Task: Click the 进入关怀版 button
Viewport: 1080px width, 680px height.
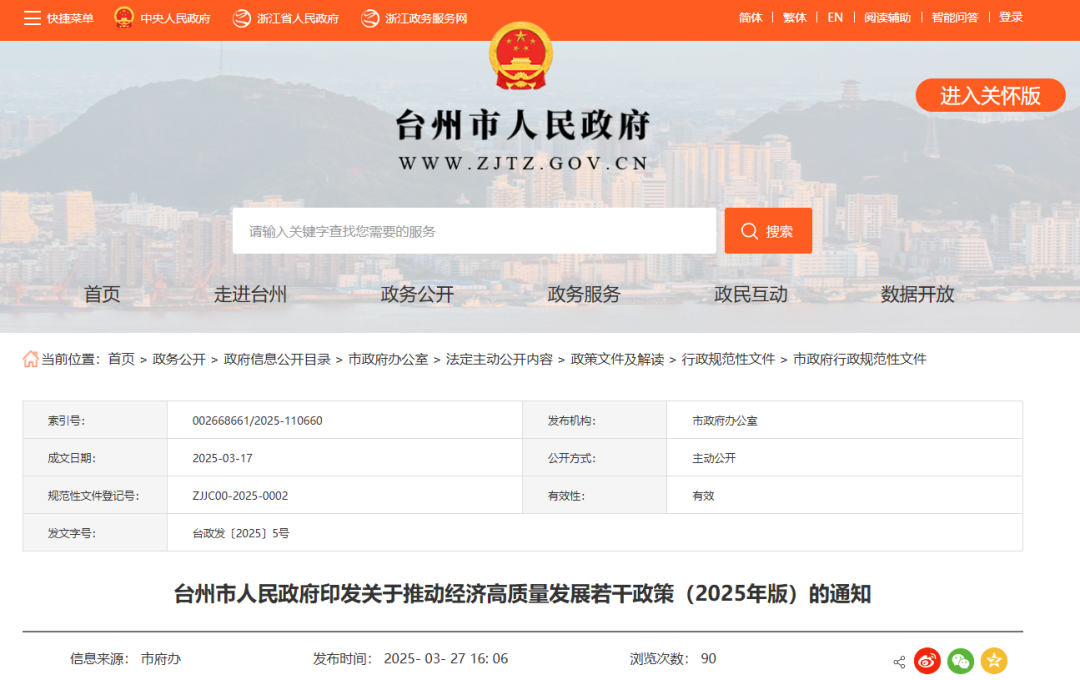Action: (989, 95)
